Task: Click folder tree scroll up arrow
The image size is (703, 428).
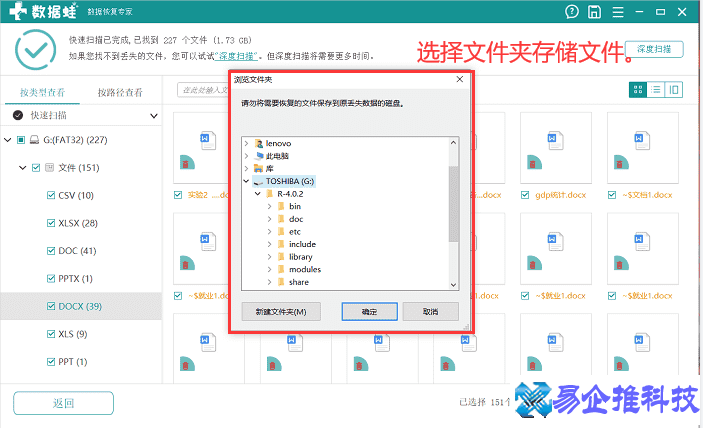Action: (x=453, y=143)
